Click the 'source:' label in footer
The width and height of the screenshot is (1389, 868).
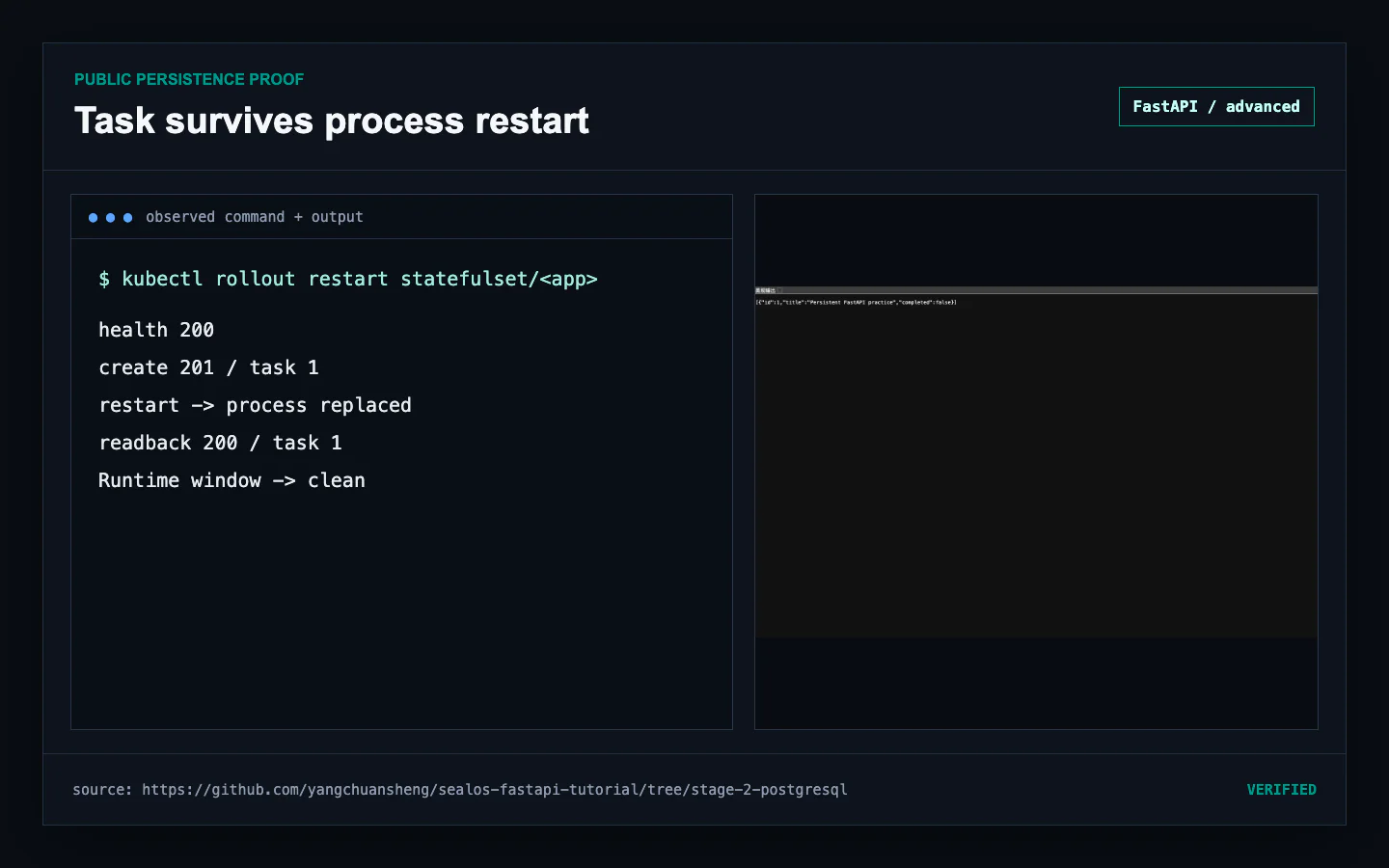(x=102, y=790)
